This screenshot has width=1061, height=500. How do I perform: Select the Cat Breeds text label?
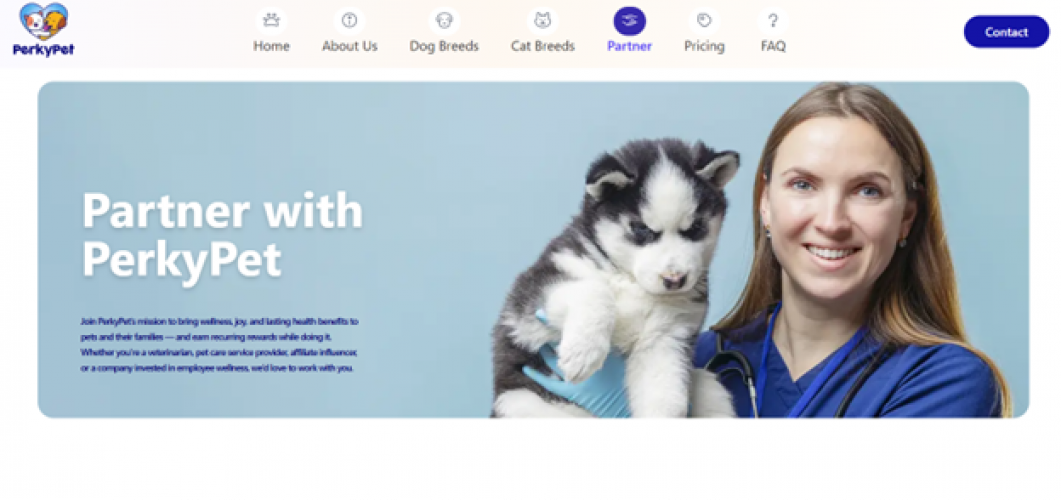[x=543, y=47]
